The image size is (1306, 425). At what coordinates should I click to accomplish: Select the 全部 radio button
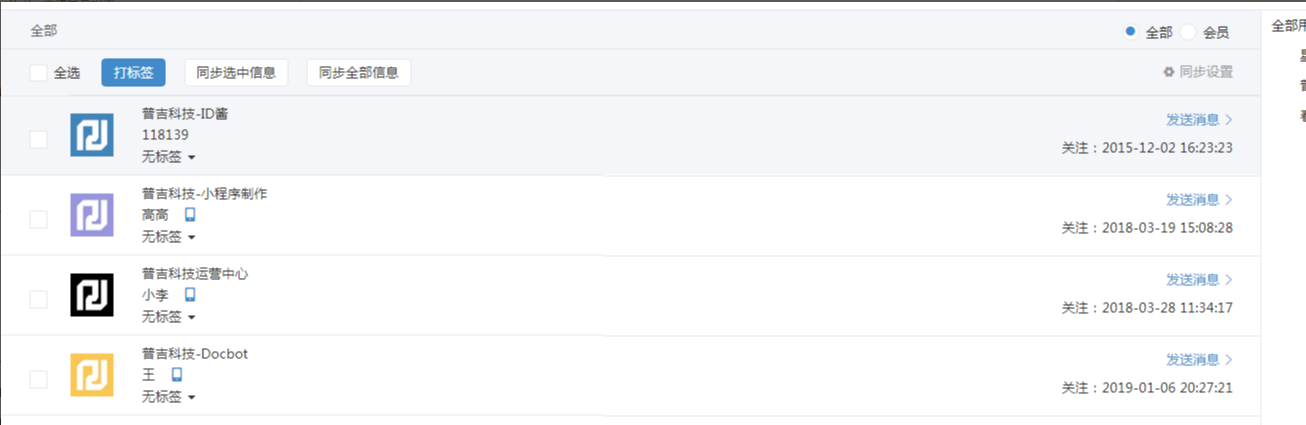pos(1130,32)
